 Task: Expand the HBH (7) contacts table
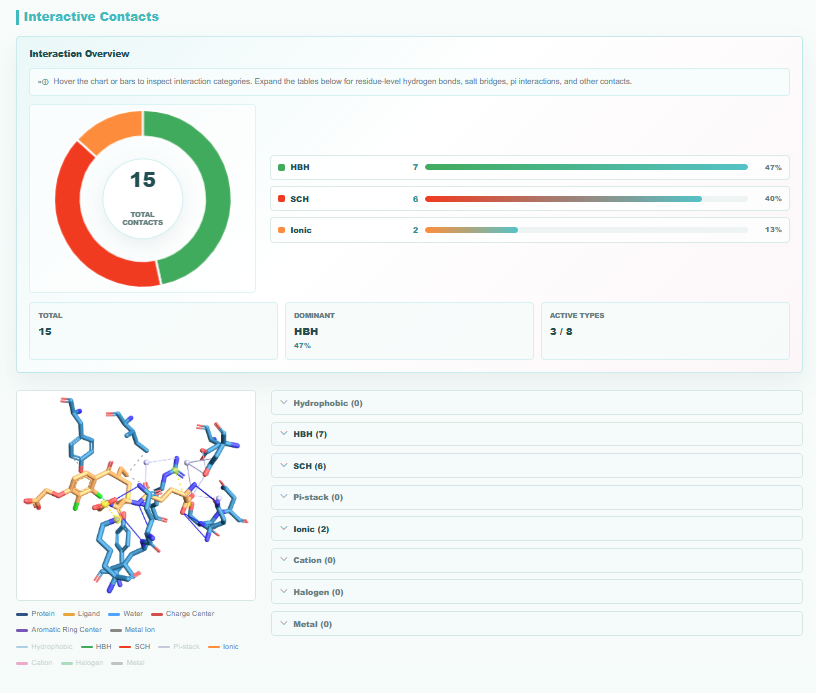pos(537,434)
